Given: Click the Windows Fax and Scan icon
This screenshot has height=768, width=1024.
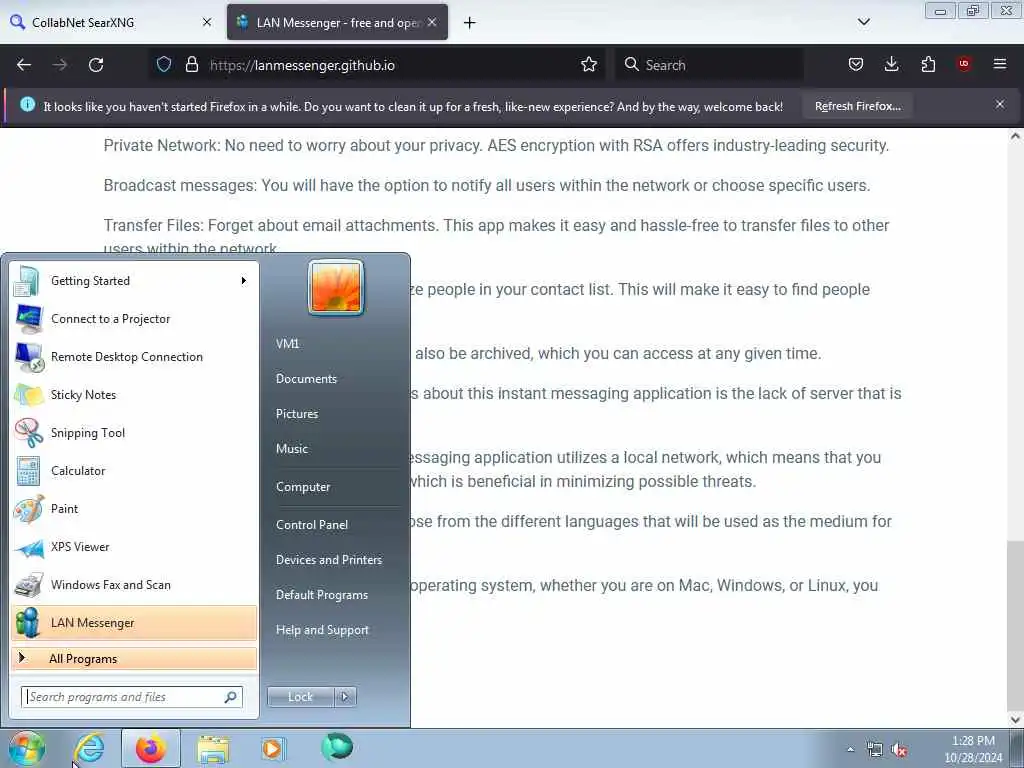Looking at the screenshot, I should pos(28,585).
